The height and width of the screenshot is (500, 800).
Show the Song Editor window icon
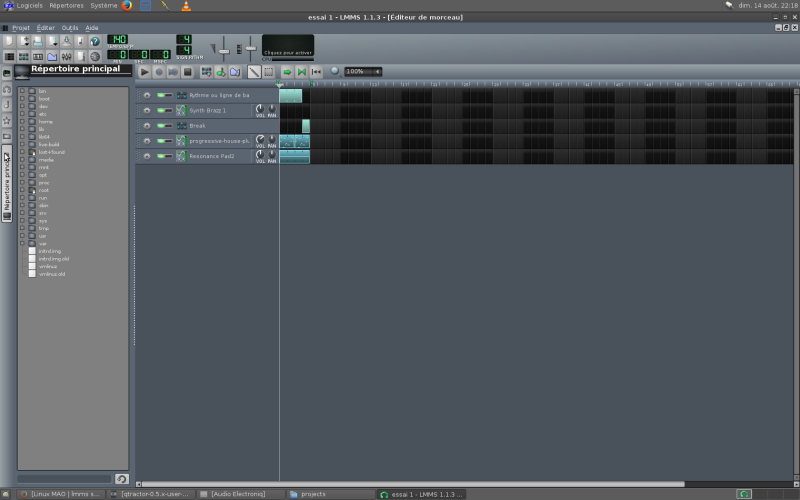pos(9,56)
